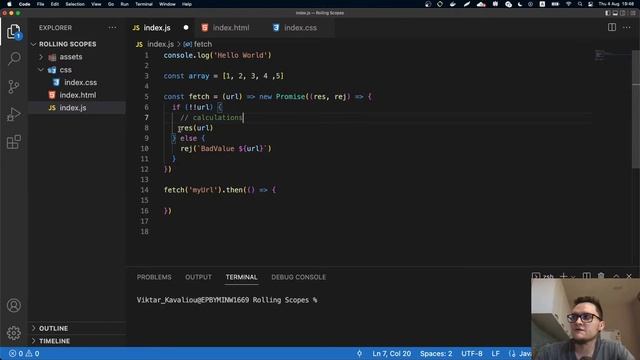The image size is (640, 360).
Task: Switch to the index.css editor tab
Action: (300, 28)
